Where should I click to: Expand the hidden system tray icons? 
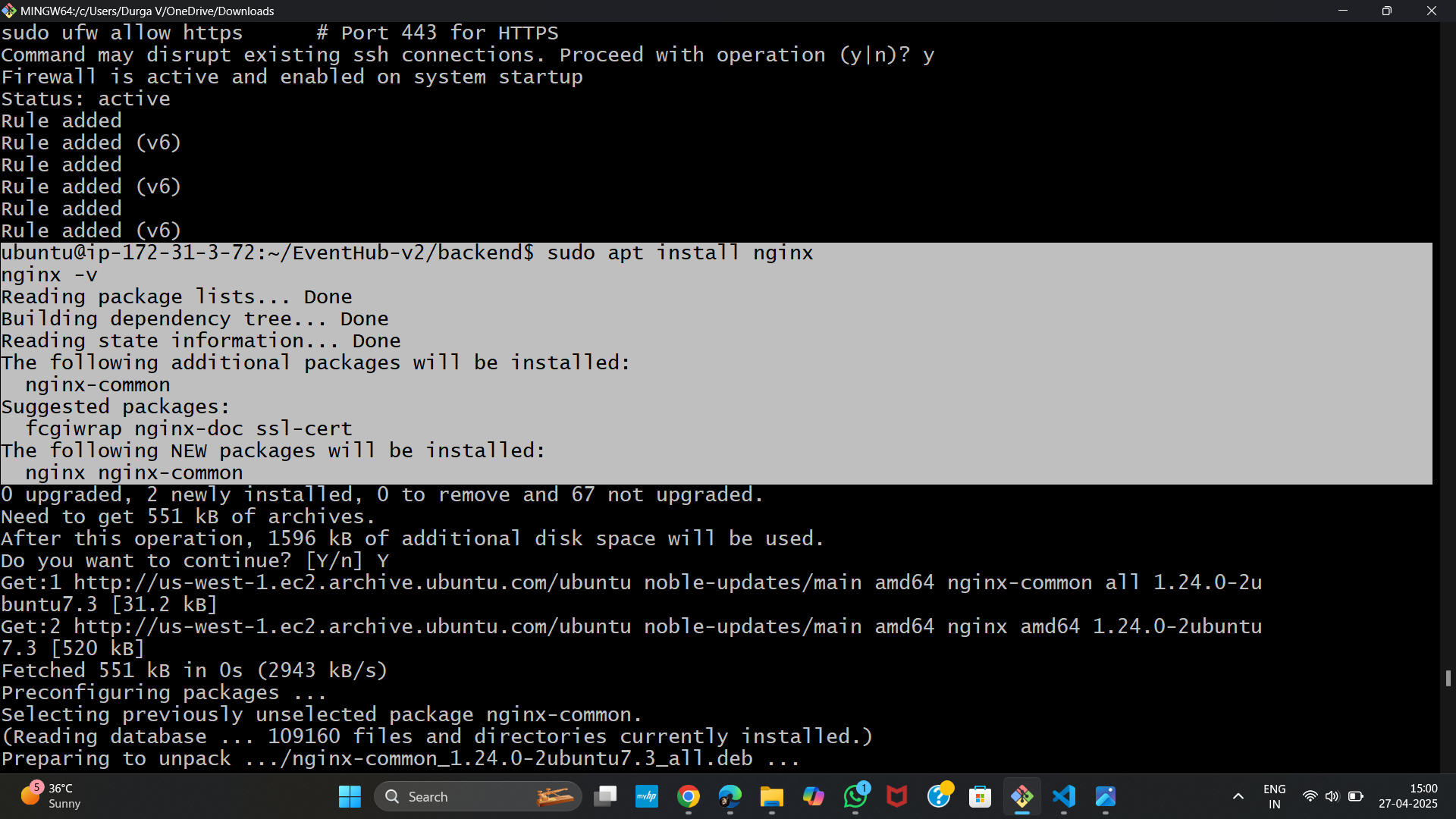(x=1238, y=796)
